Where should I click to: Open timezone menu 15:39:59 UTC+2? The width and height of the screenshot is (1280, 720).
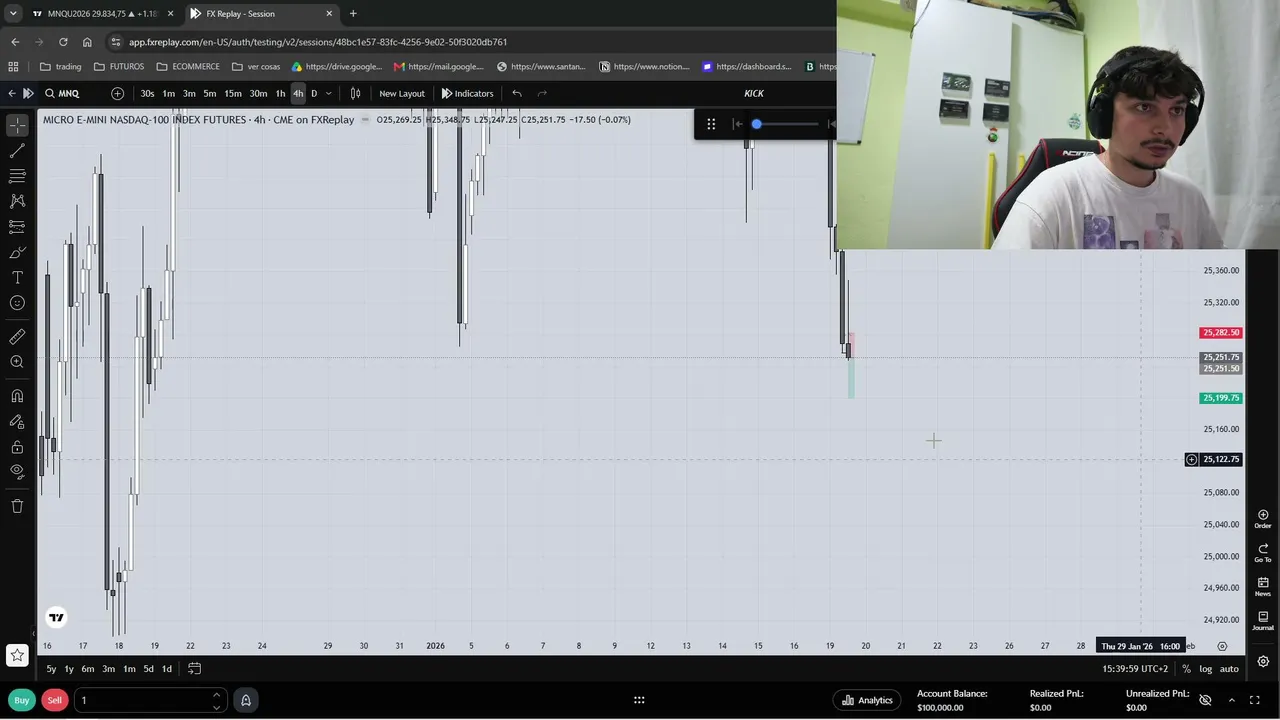[x=1135, y=669]
